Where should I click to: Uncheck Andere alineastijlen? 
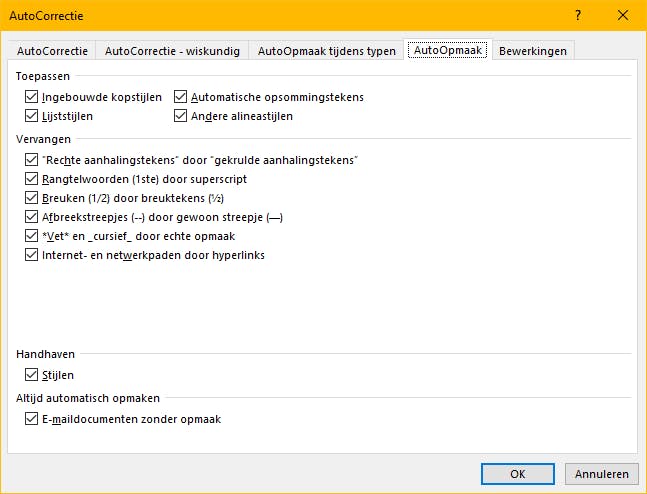(x=181, y=116)
